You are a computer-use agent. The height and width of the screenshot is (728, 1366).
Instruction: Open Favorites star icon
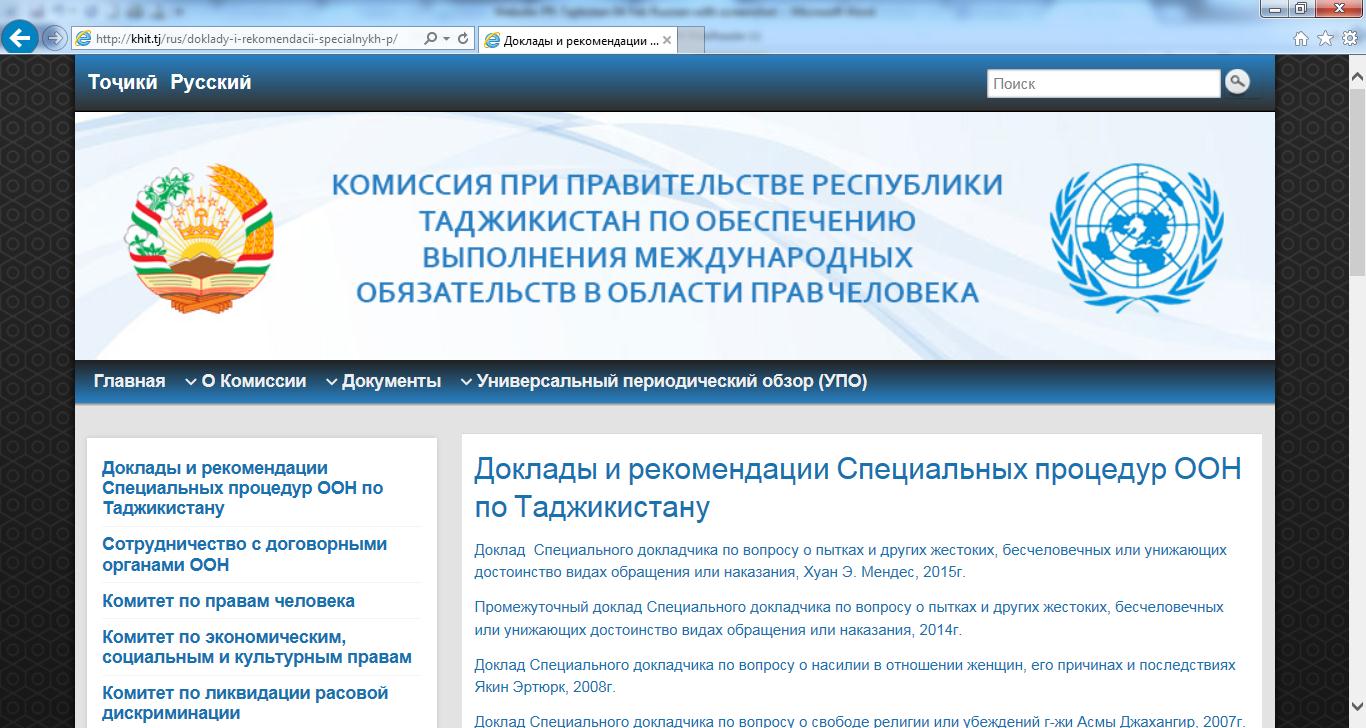pos(1325,39)
